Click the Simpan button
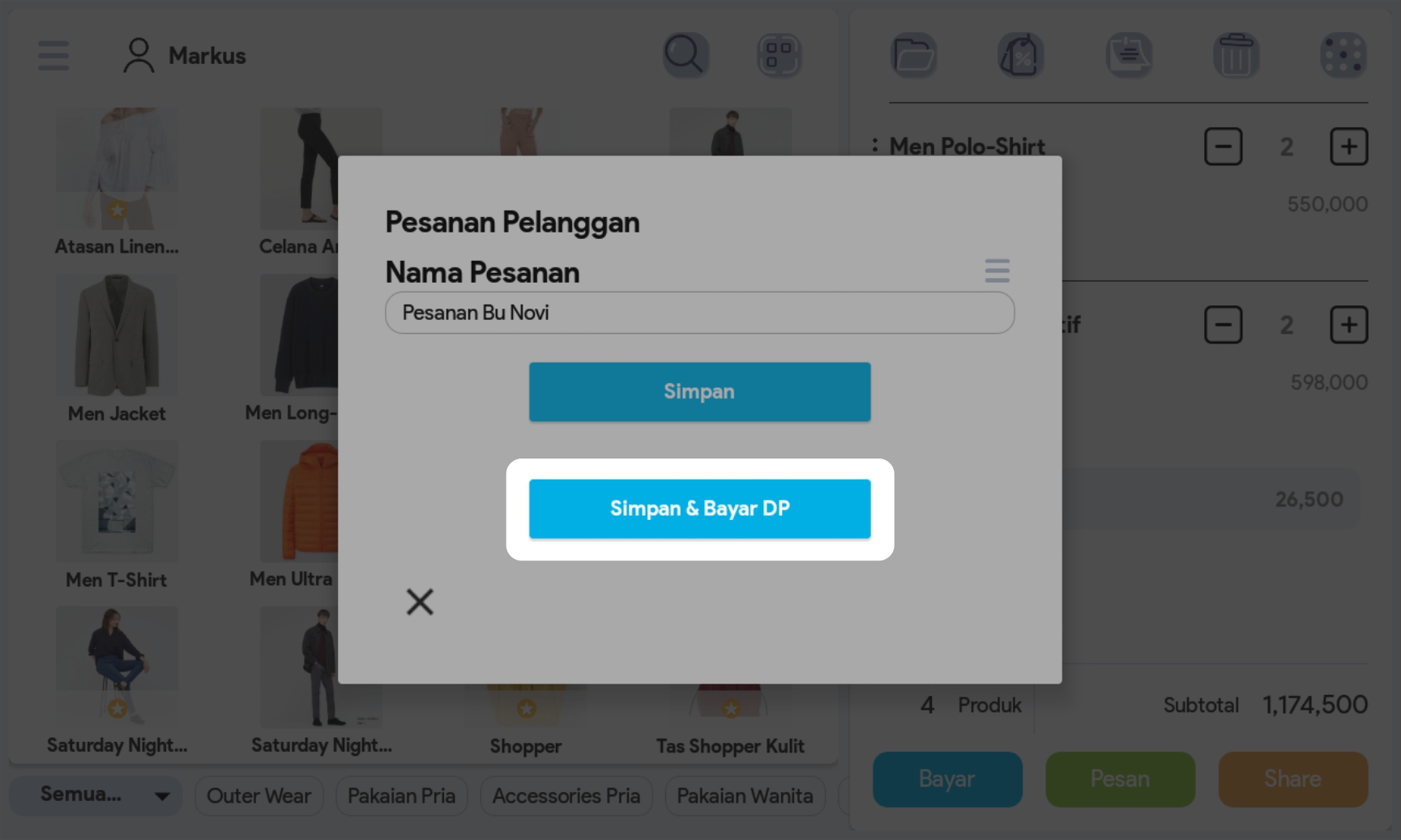Image resolution: width=1401 pixels, height=840 pixels. pyautogui.click(x=699, y=392)
